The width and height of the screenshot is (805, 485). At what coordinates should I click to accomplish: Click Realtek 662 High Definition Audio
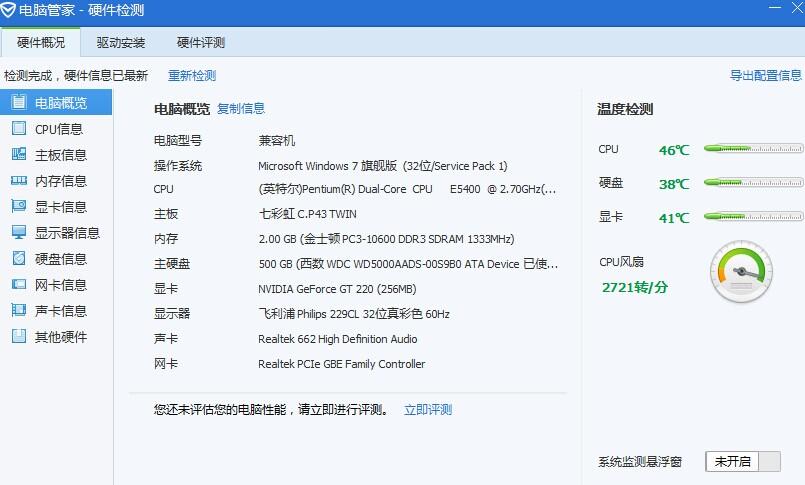tap(337, 339)
